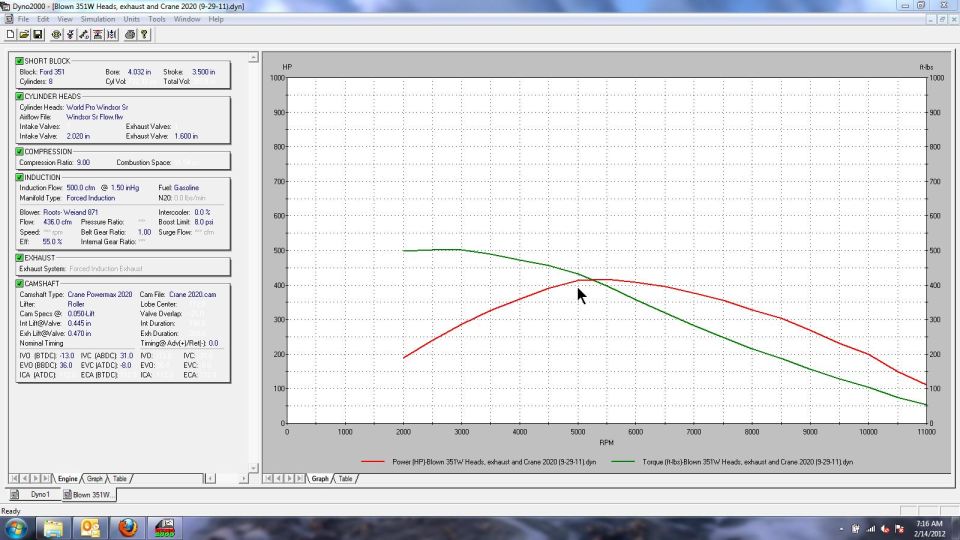Open the View menu
Image resolution: width=960 pixels, height=540 pixels.
point(65,19)
